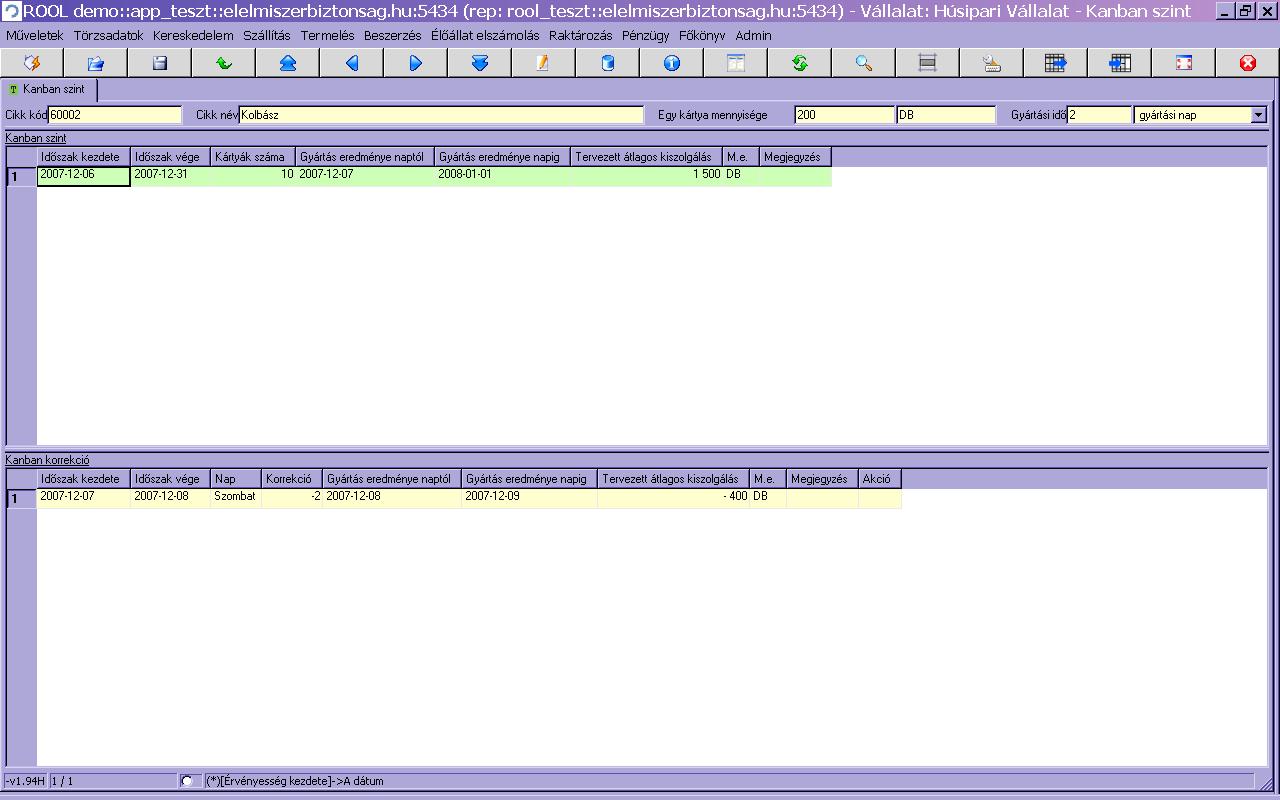The image size is (1280, 800).
Task: Open the Szállítás menu
Action: (x=267, y=35)
